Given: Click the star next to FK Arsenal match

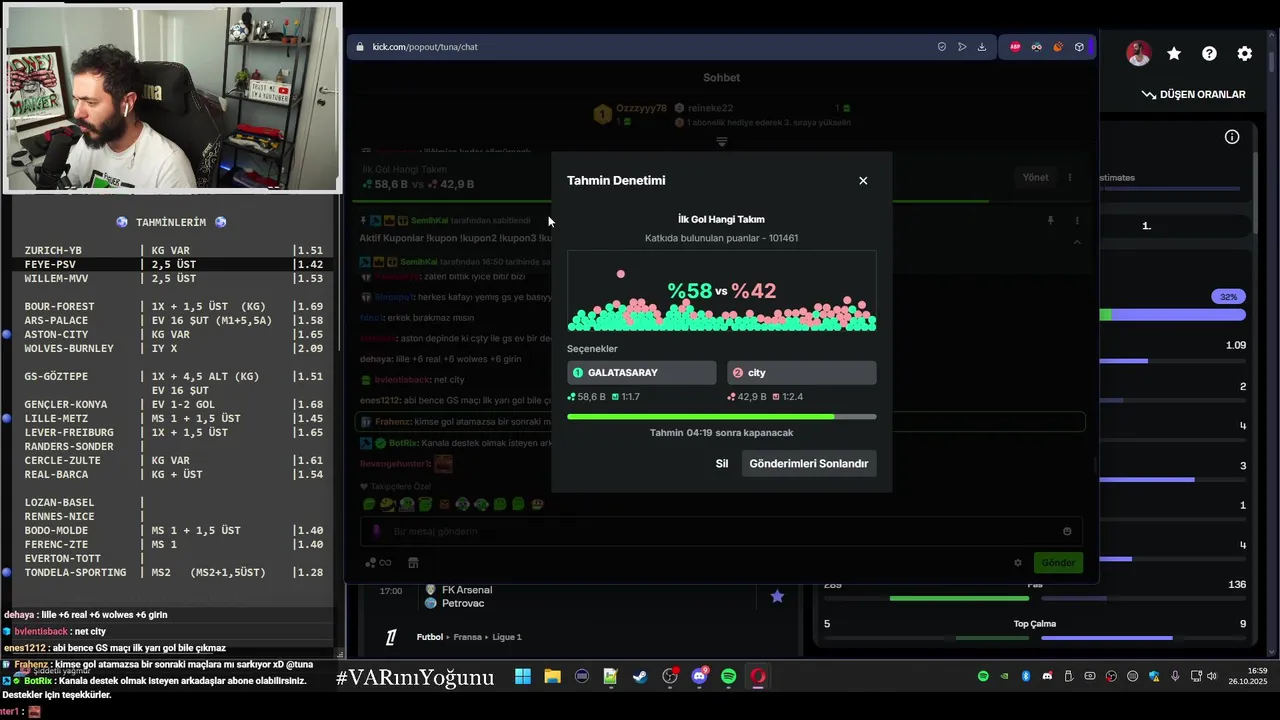Looking at the screenshot, I should pos(777,596).
